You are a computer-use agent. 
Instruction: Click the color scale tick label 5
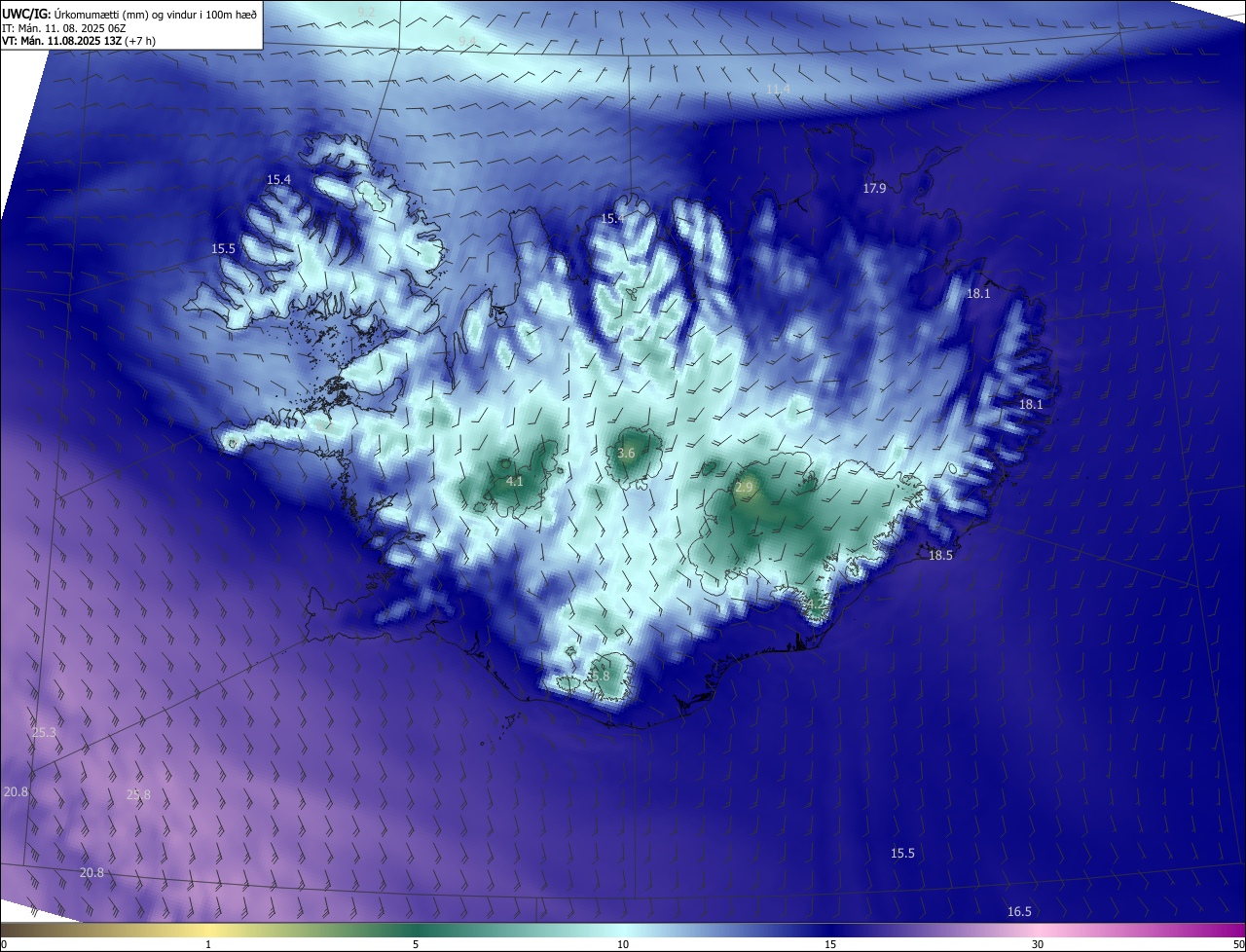pyautogui.click(x=416, y=944)
